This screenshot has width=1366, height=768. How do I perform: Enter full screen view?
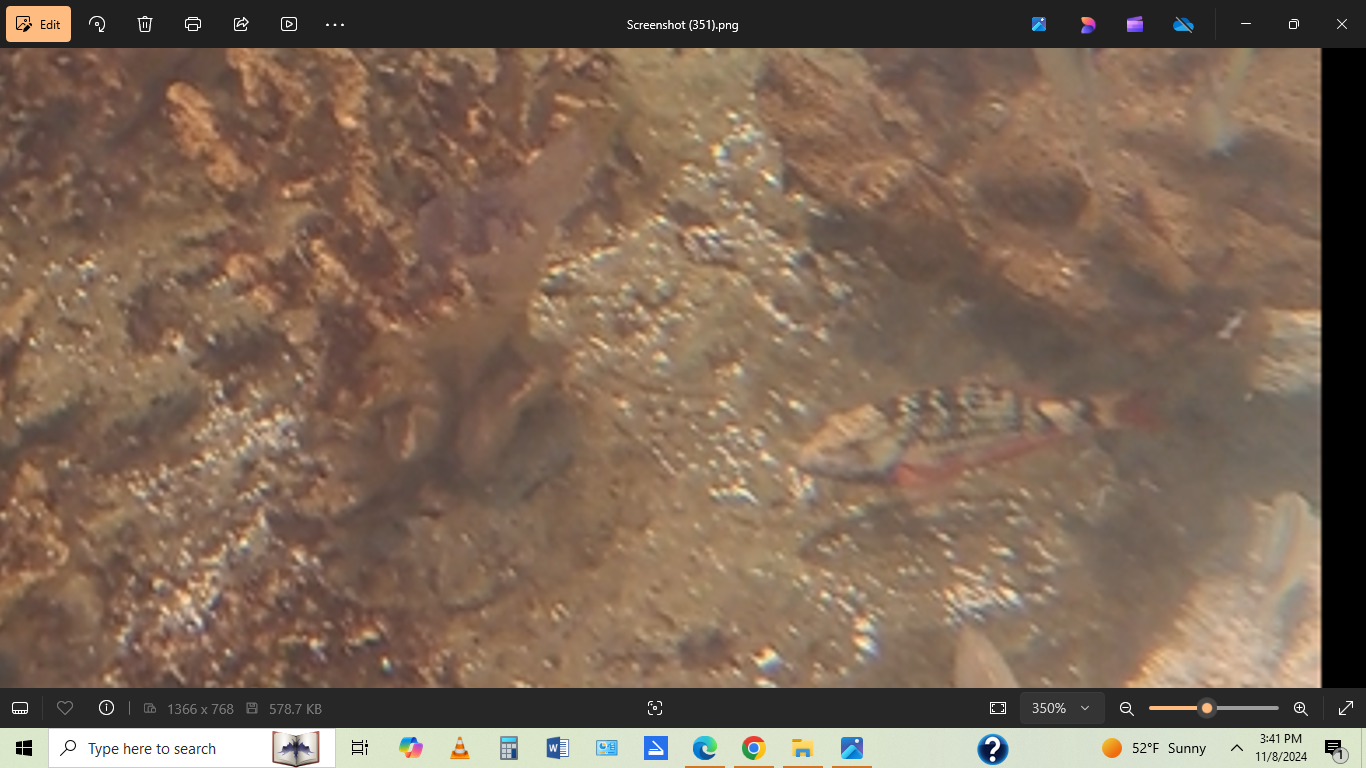1346,708
